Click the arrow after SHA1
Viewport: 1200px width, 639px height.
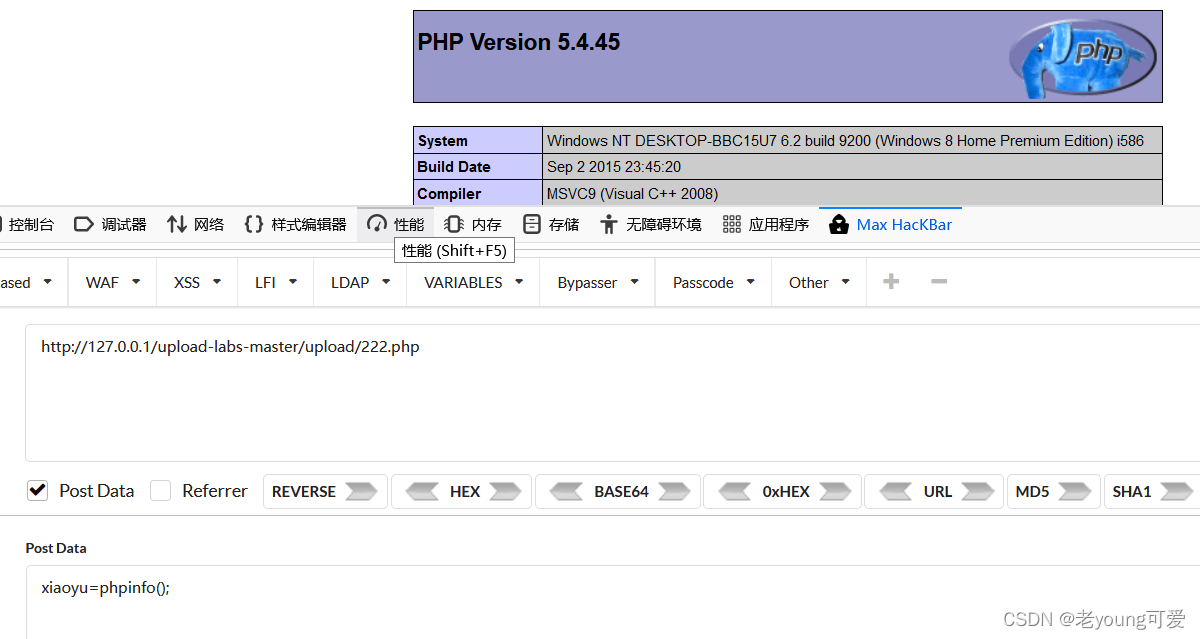click(1176, 491)
